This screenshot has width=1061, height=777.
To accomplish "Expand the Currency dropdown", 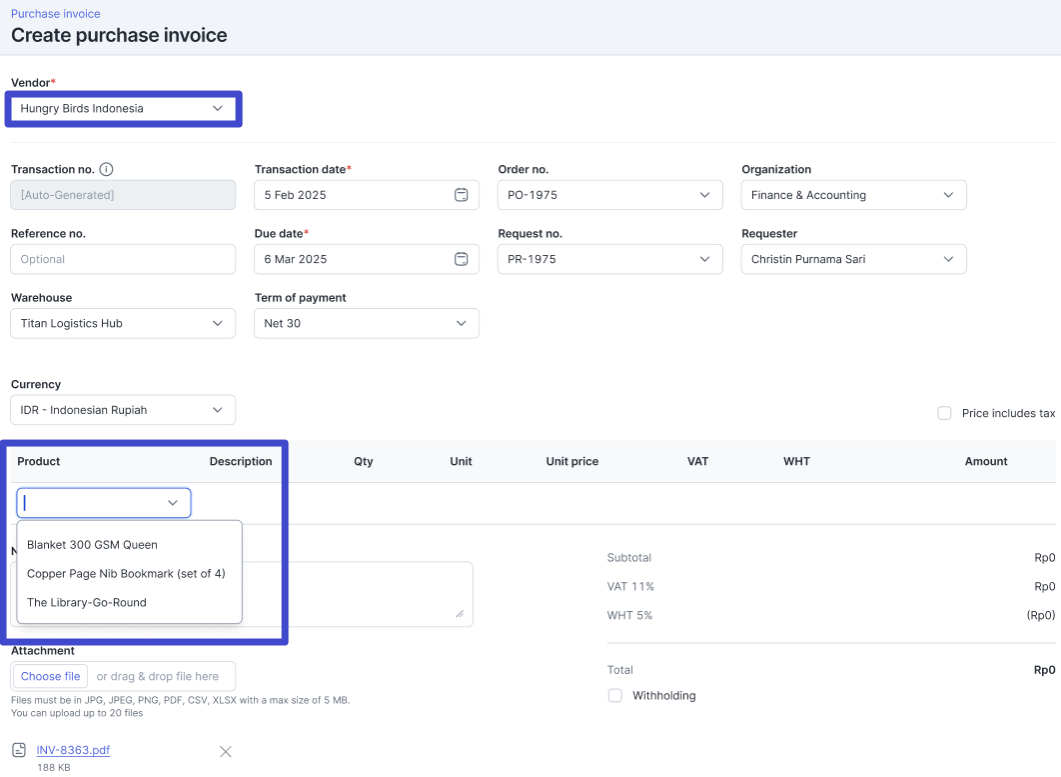I will (123, 410).
